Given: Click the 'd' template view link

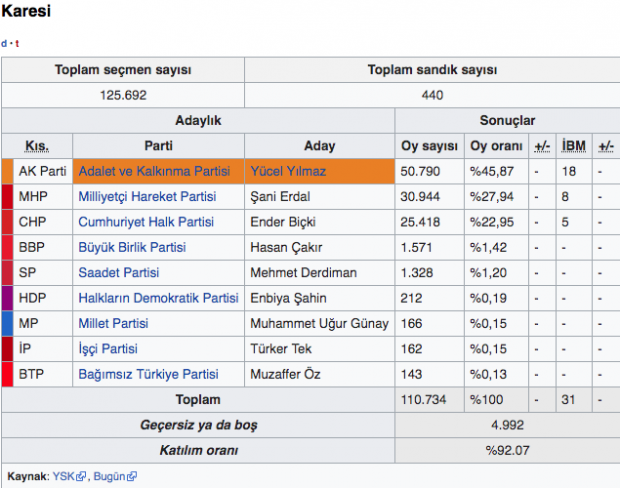Looking at the screenshot, I should pos(4,43).
